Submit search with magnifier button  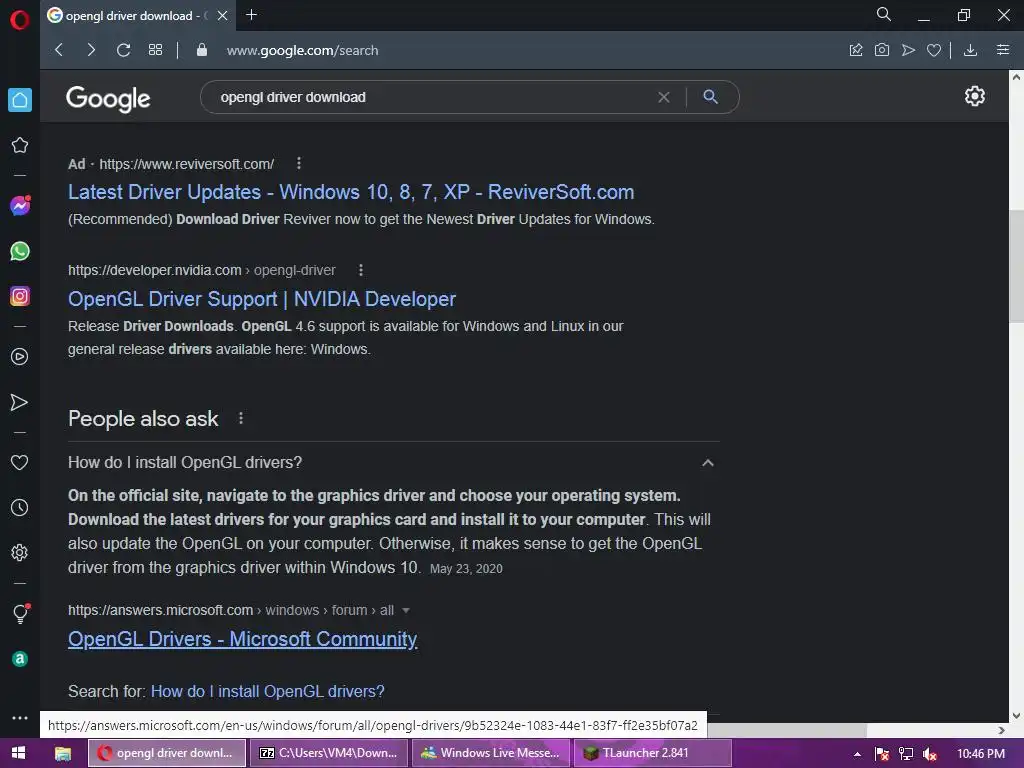(x=711, y=97)
